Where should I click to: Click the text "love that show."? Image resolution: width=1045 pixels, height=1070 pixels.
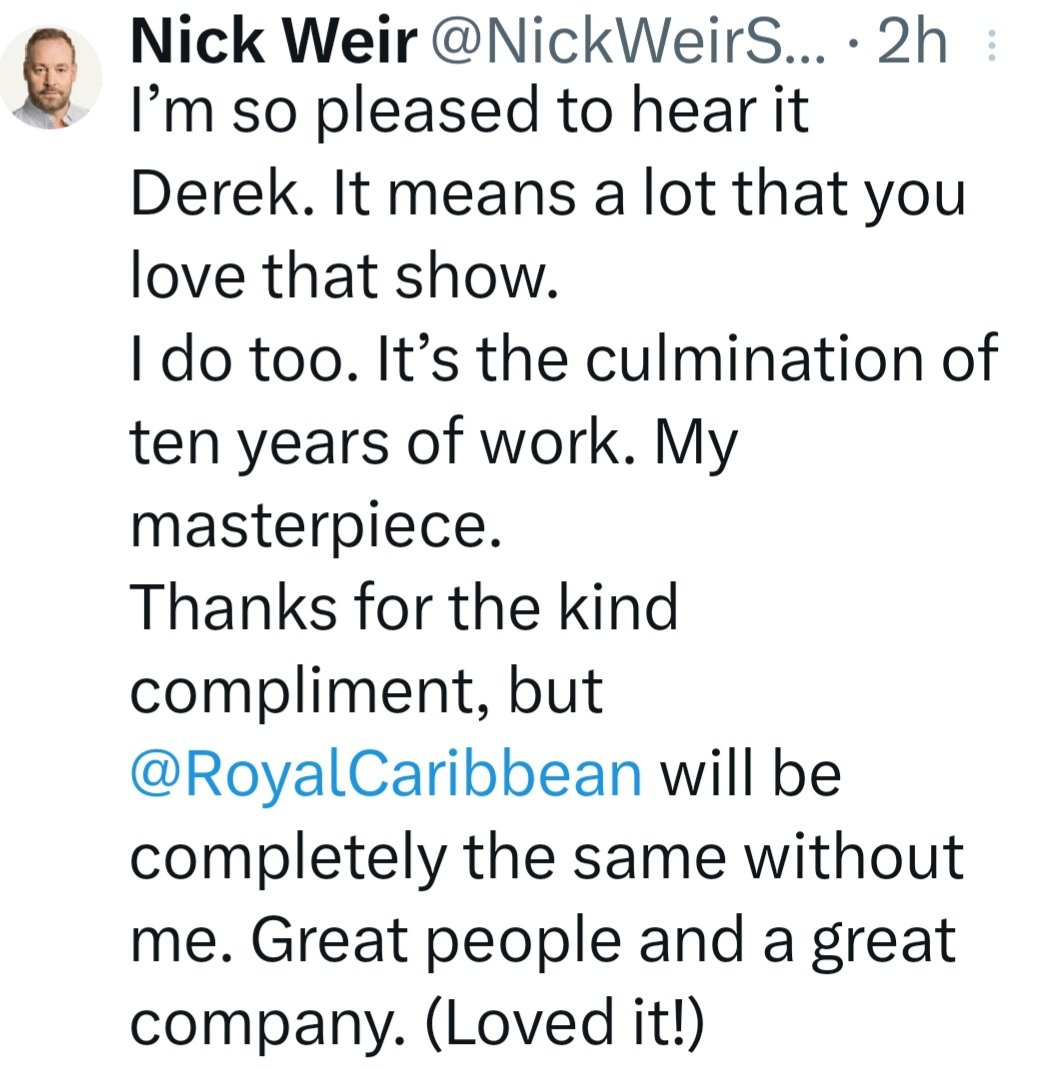345,276
